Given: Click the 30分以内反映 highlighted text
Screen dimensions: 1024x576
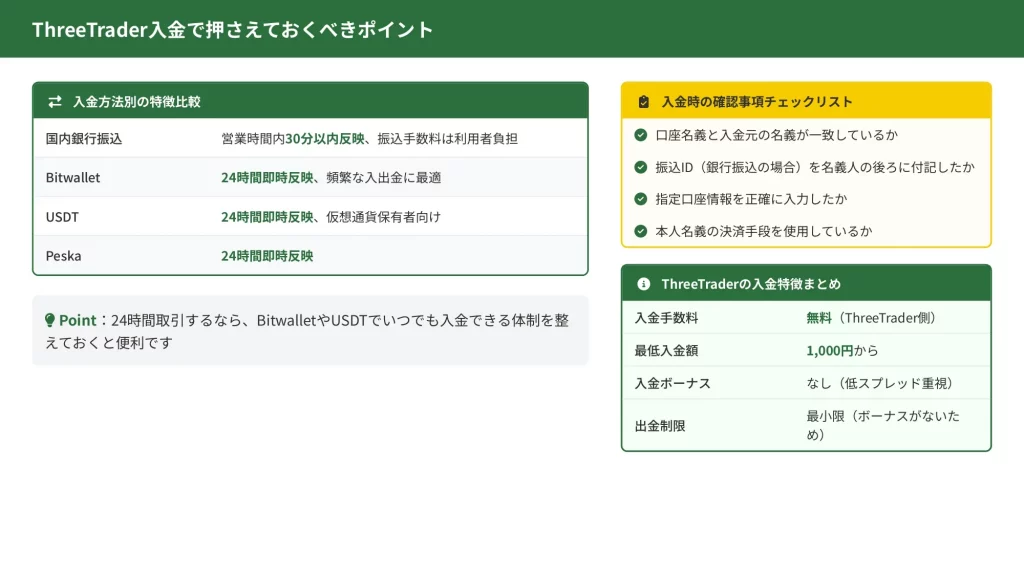Looking at the screenshot, I should [x=325, y=139].
